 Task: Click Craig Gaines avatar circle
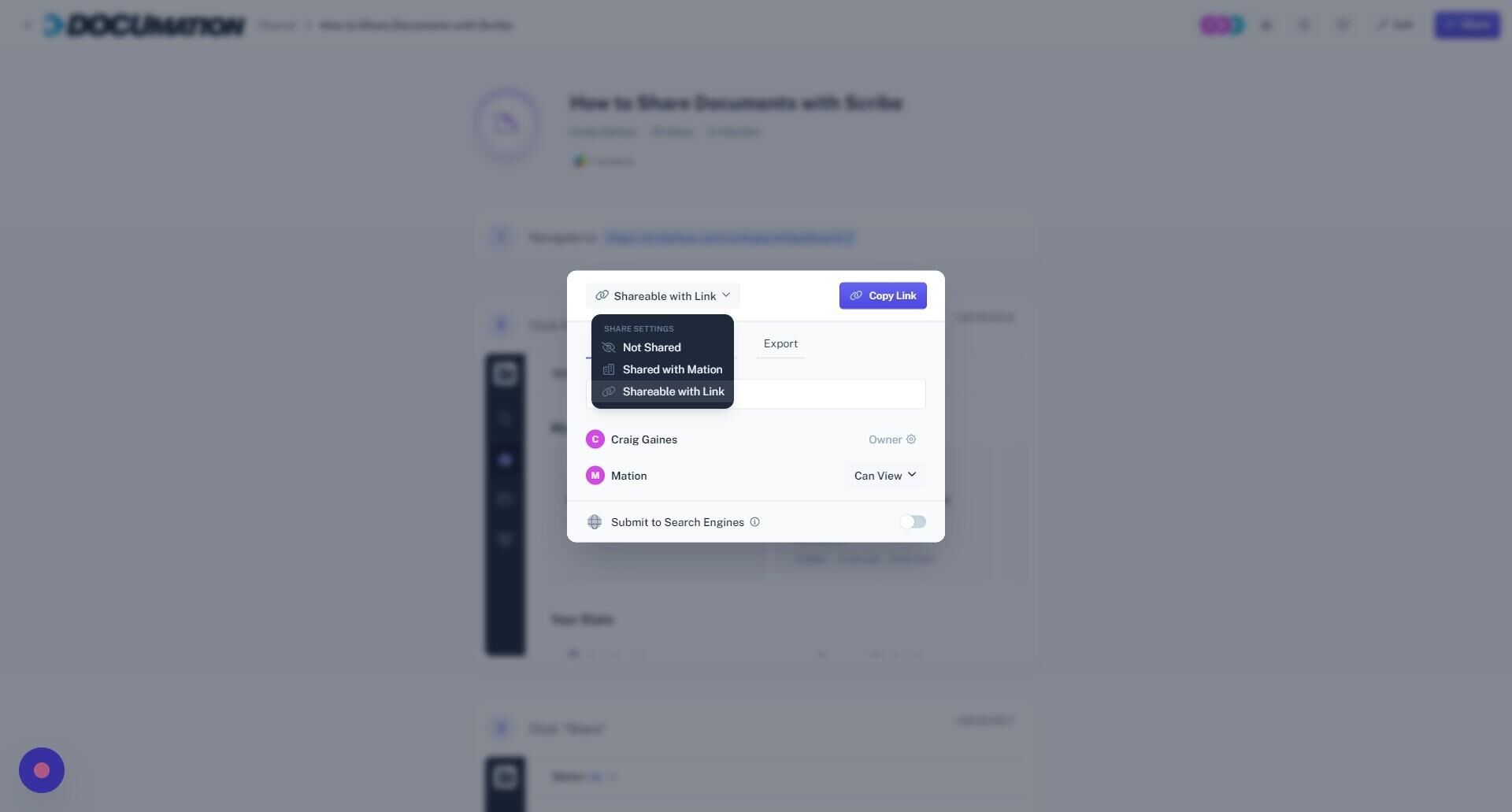click(x=595, y=439)
